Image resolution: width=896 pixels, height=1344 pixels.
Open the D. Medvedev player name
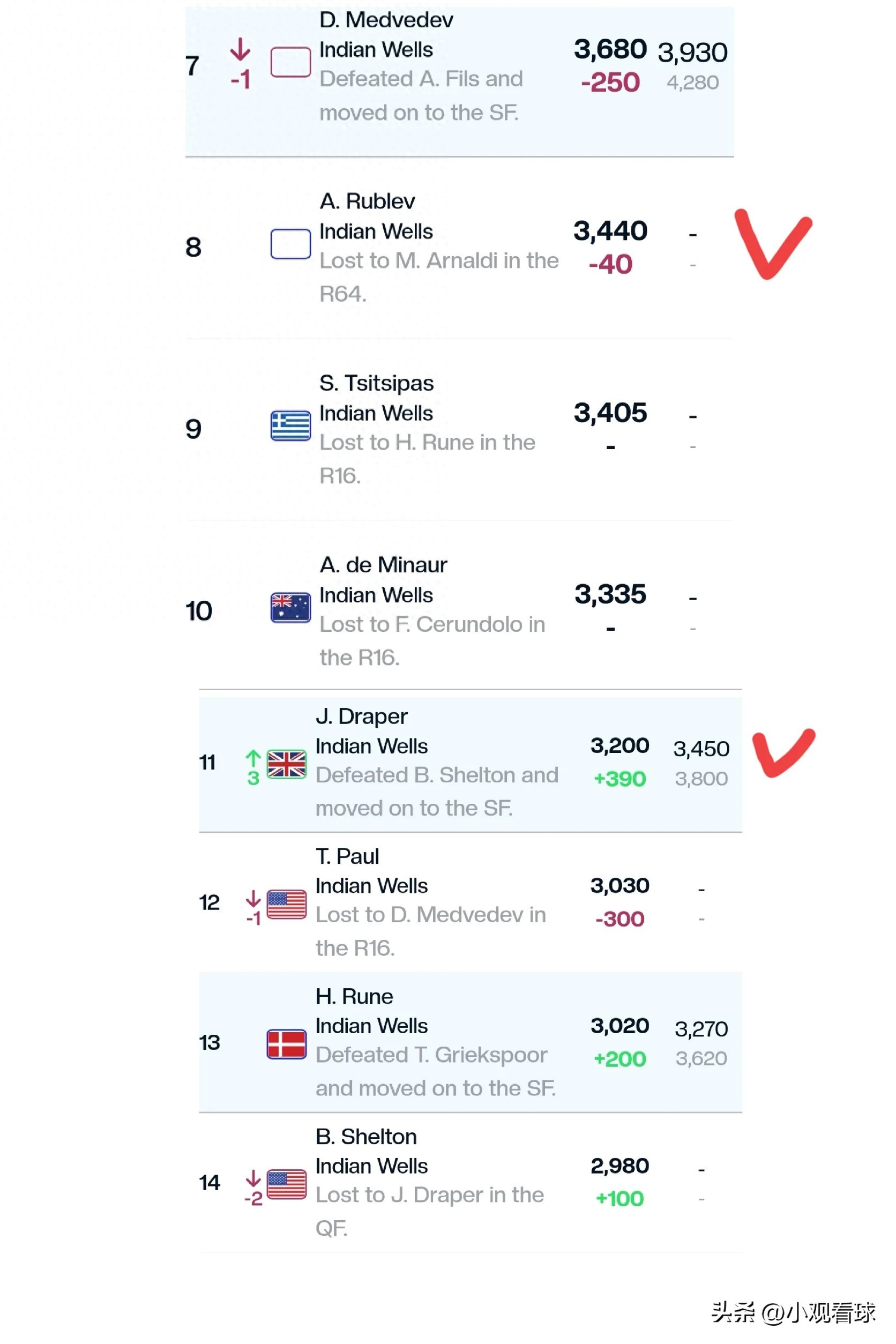(x=386, y=20)
